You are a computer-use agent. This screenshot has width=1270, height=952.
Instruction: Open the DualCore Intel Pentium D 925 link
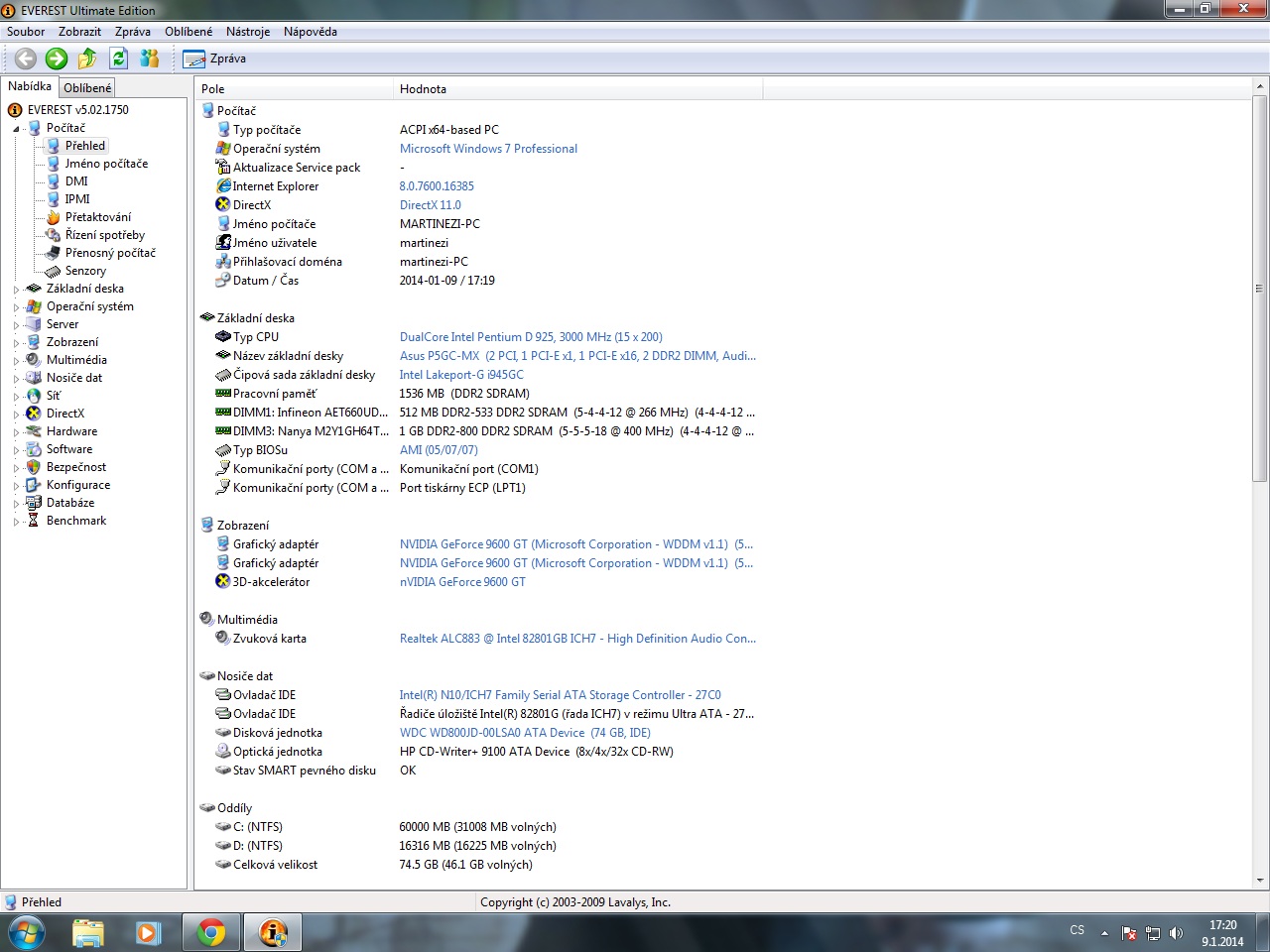(x=531, y=337)
